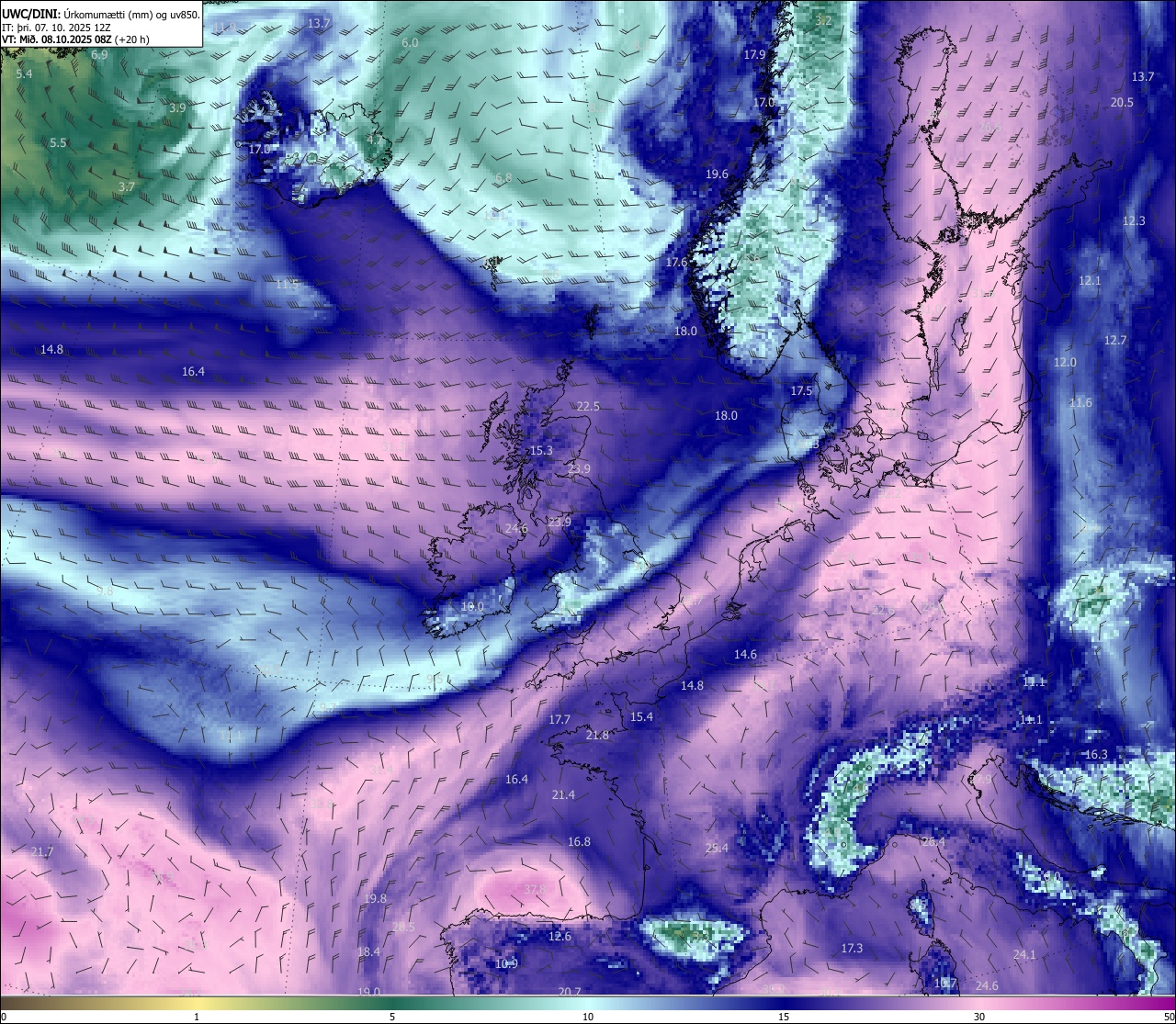Click the 12.6 value over Spain
This screenshot has height=1024, width=1176.
[560, 938]
